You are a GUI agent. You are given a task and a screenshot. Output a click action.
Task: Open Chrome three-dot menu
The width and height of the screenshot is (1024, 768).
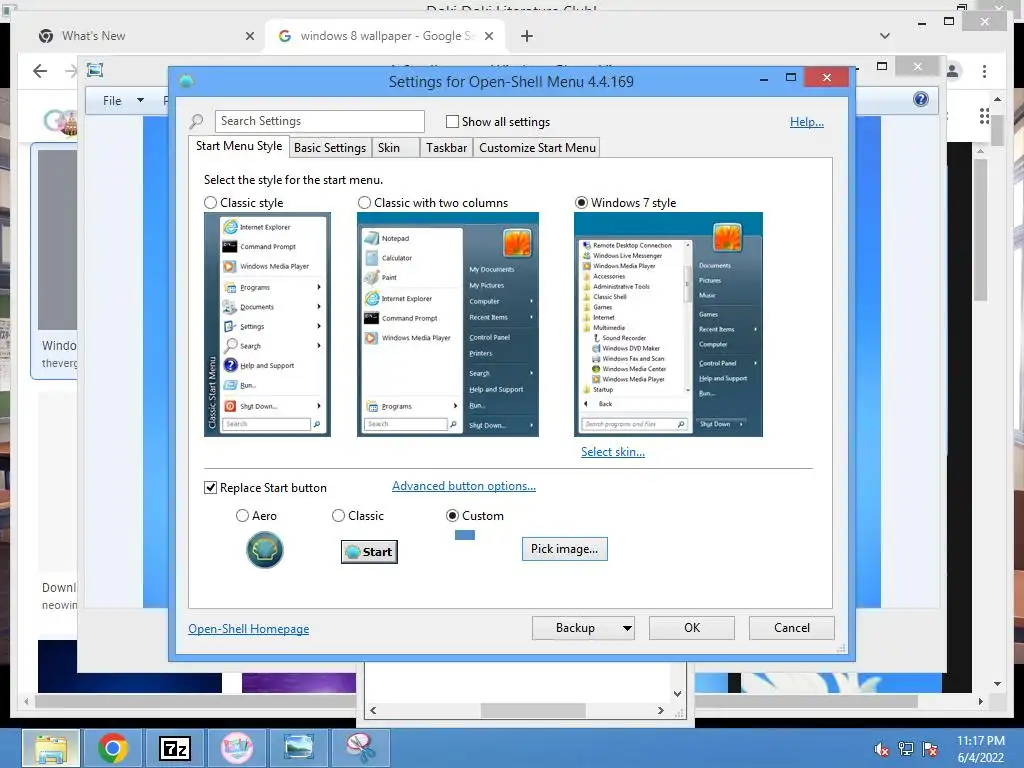984,71
